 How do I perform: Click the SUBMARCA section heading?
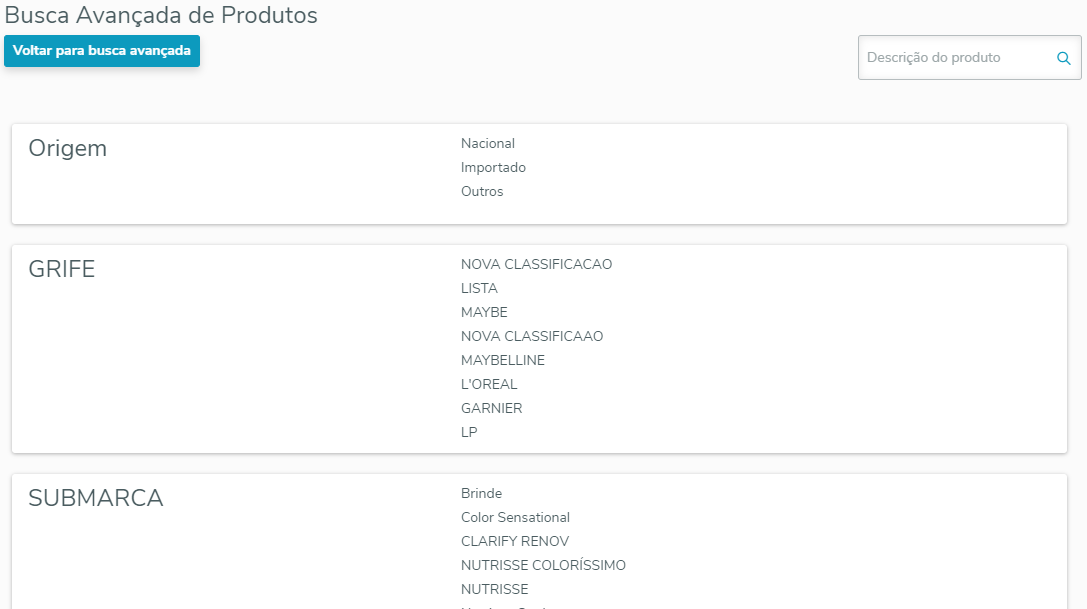[x=96, y=499]
